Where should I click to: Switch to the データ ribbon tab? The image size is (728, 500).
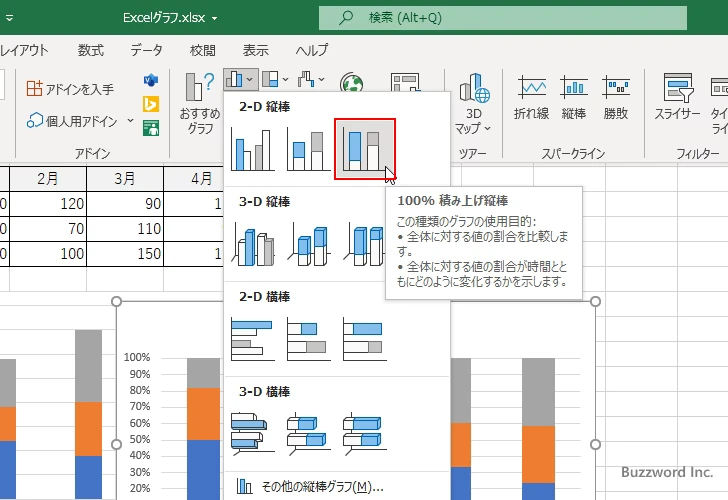point(146,50)
